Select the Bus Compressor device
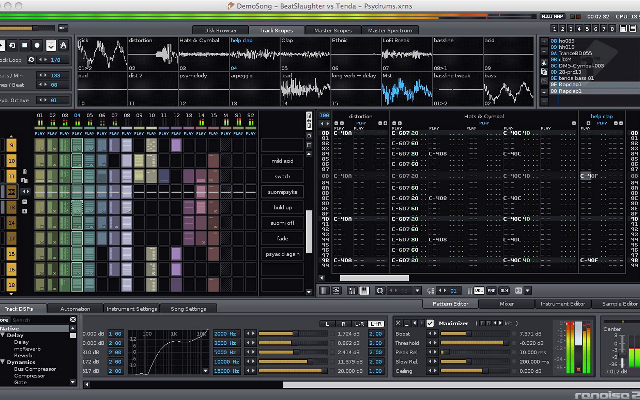 [x=35, y=369]
